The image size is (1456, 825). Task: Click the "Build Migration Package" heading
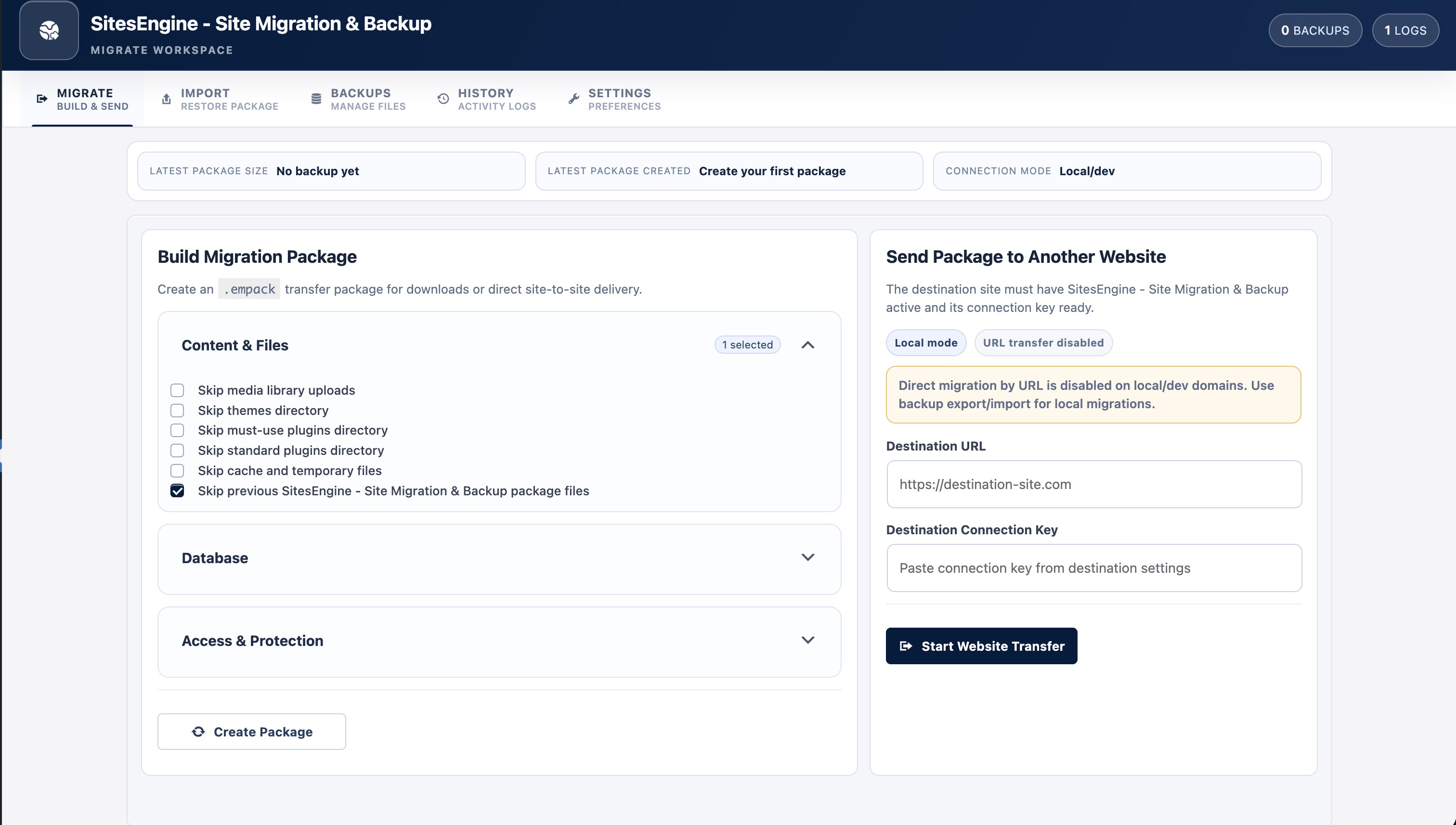click(x=257, y=257)
